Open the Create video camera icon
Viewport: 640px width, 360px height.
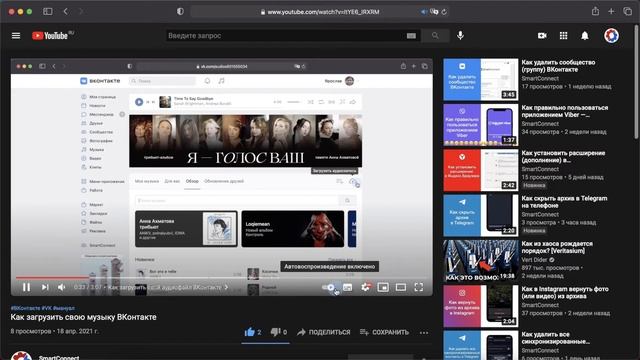coord(542,36)
